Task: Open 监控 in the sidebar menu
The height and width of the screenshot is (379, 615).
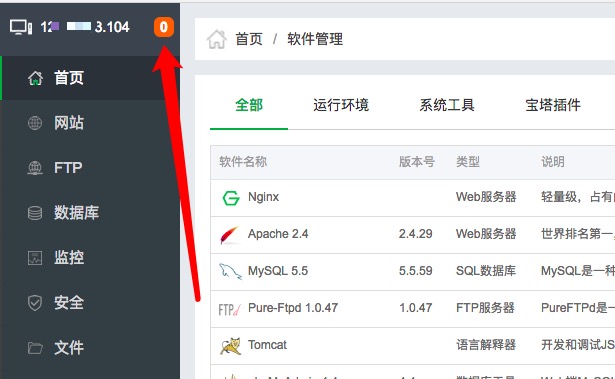Action: (x=69, y=258)
